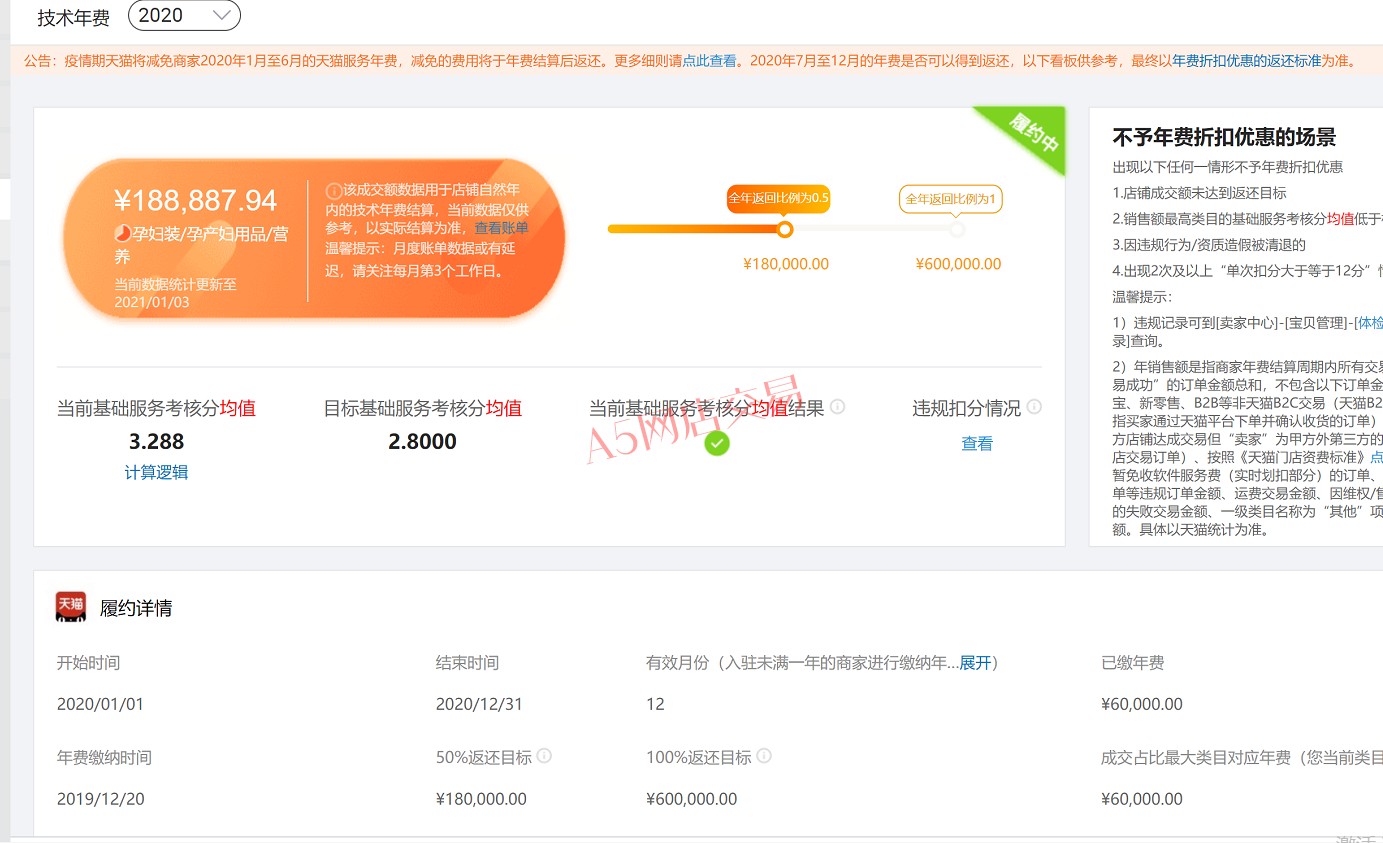This screenshot has height=843, width=1383.
Task: Click the 2020/01/01 start date
Action: click(x=100, y=704)
